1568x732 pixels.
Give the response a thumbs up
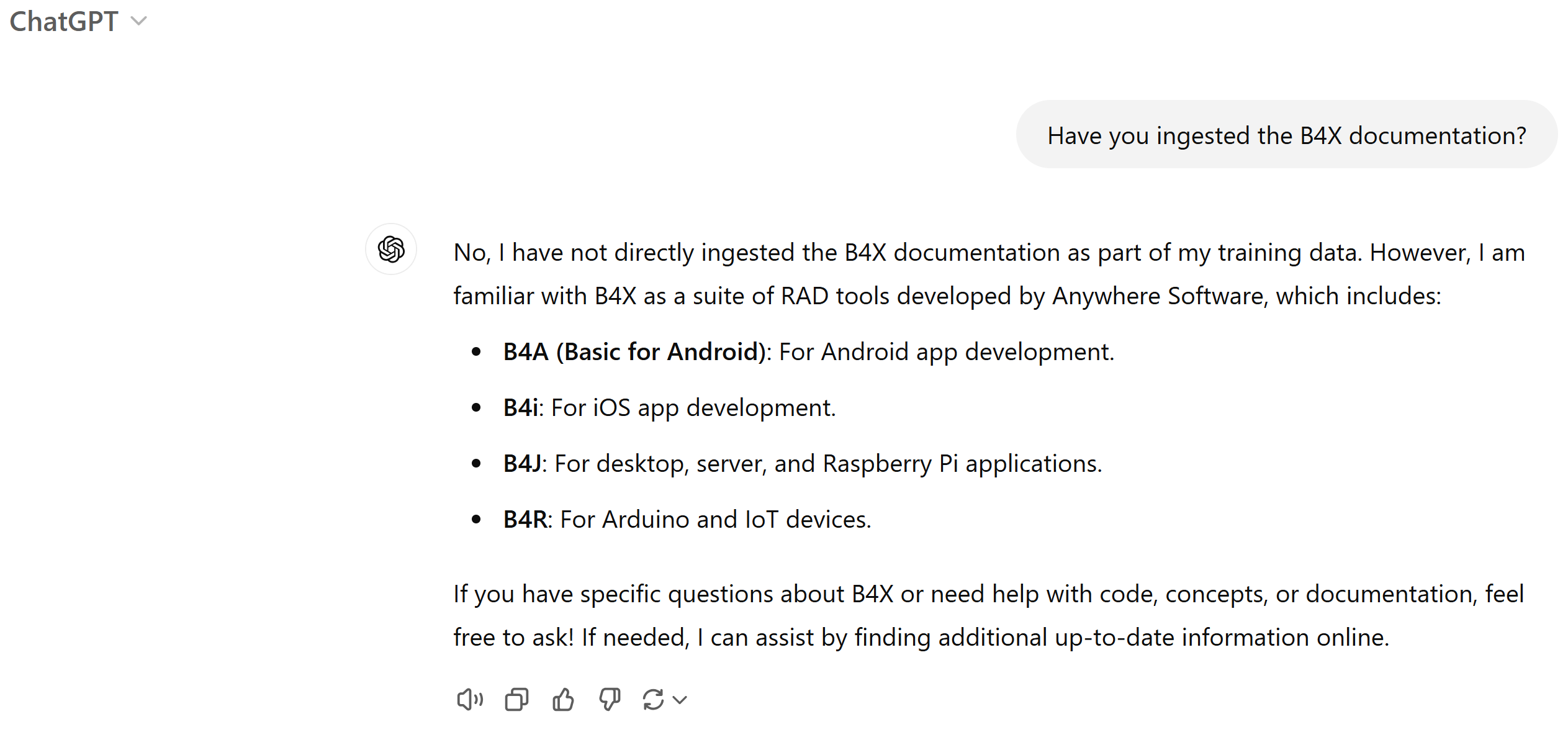(563, 700)
